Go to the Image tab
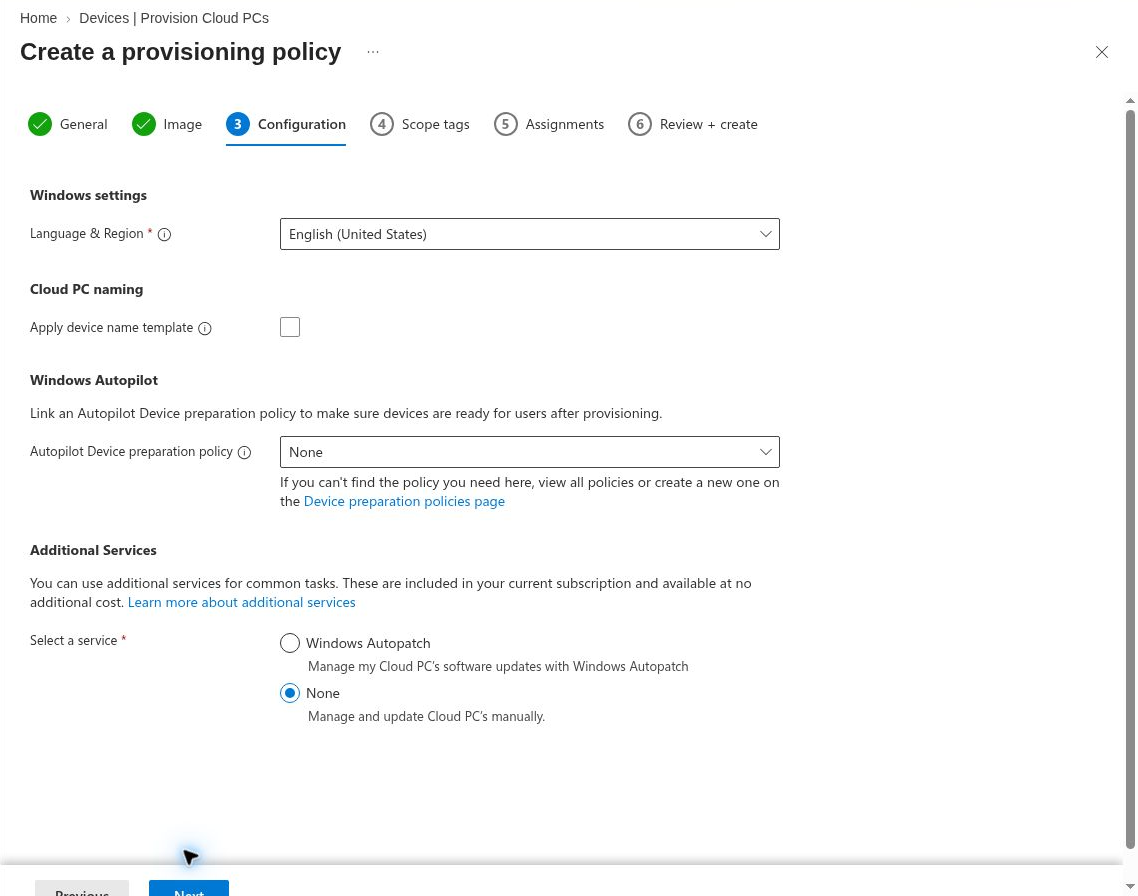1138x896 pixels. [x=182, y=124]
